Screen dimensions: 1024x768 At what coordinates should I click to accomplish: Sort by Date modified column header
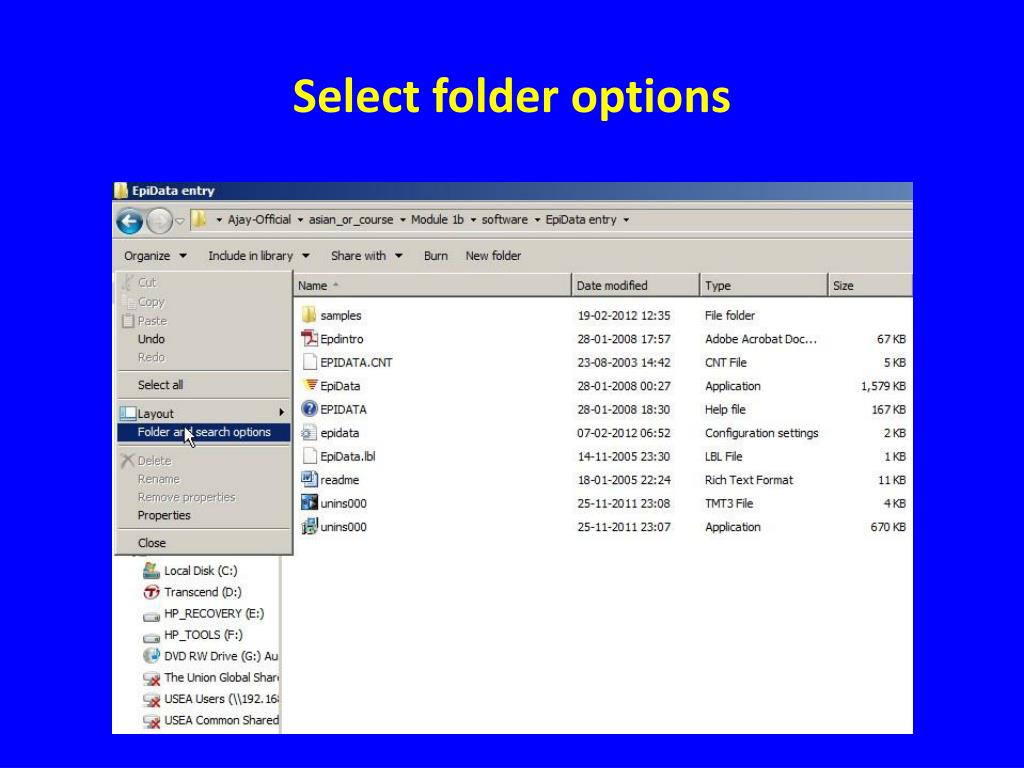pyautogui.click(x=635, y=285)
